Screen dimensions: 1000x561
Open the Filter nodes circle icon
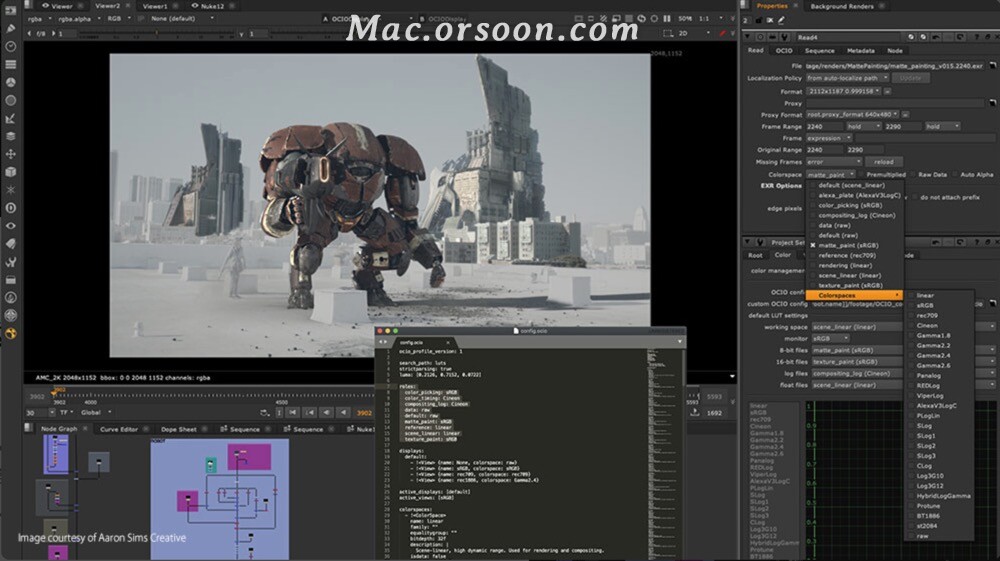point(11,100)
